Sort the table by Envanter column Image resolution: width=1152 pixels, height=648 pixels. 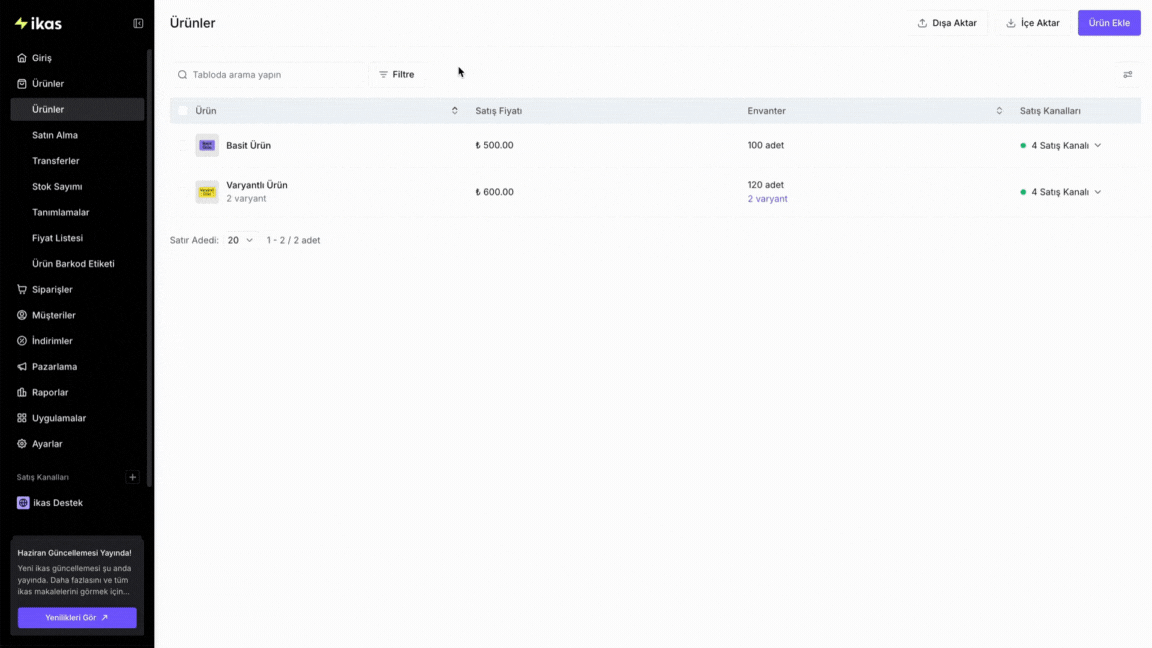click(999, 111)
